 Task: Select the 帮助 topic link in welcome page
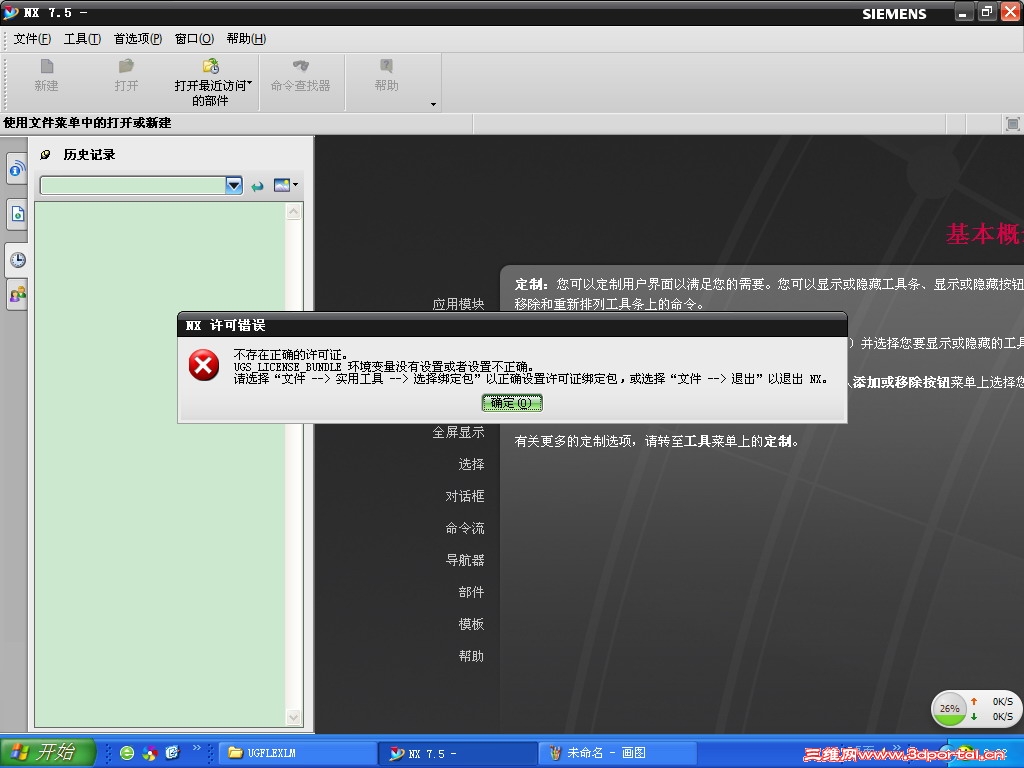coord(471,656)
